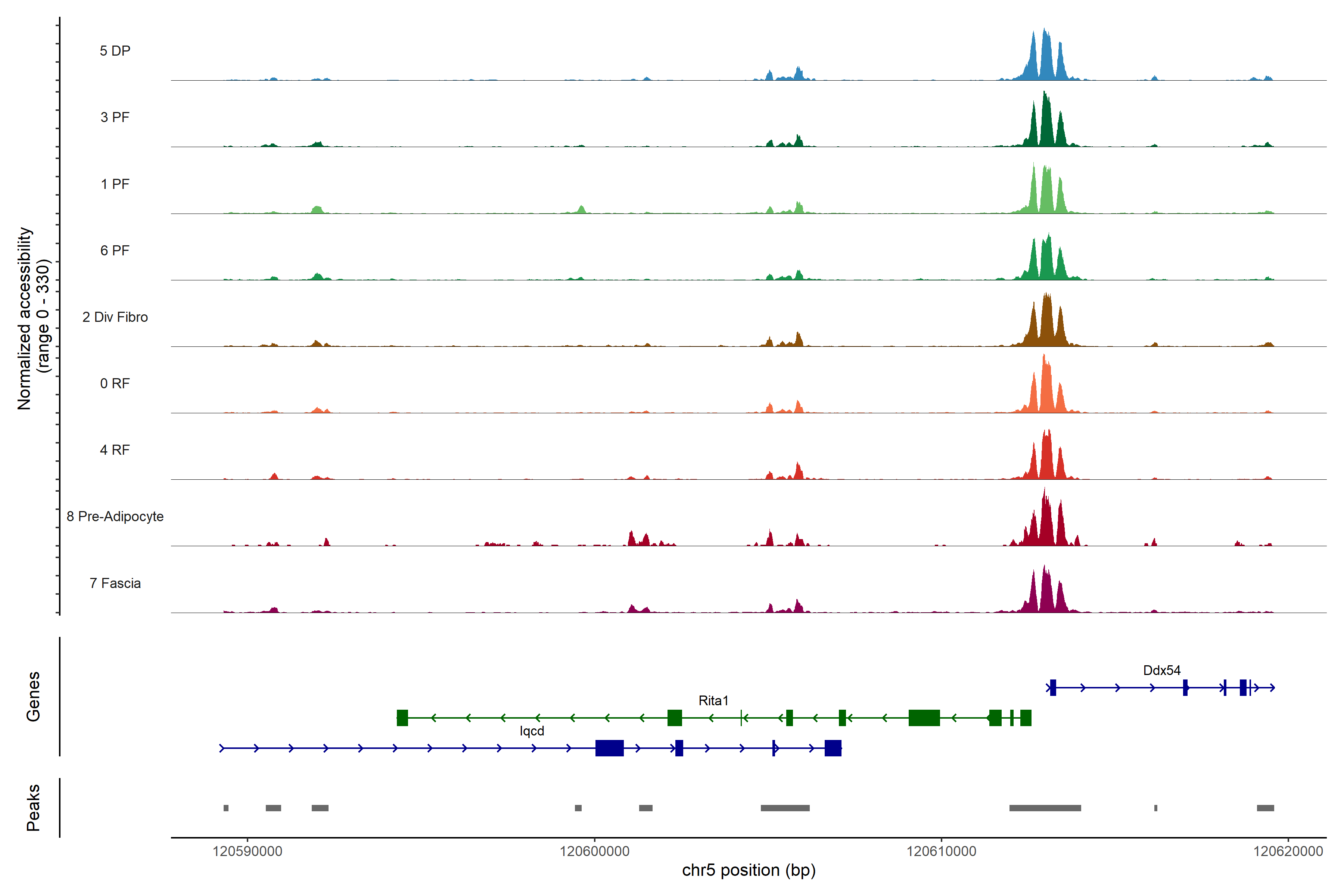Click the 120600000 axis tick label

click(x=594, y=852)
